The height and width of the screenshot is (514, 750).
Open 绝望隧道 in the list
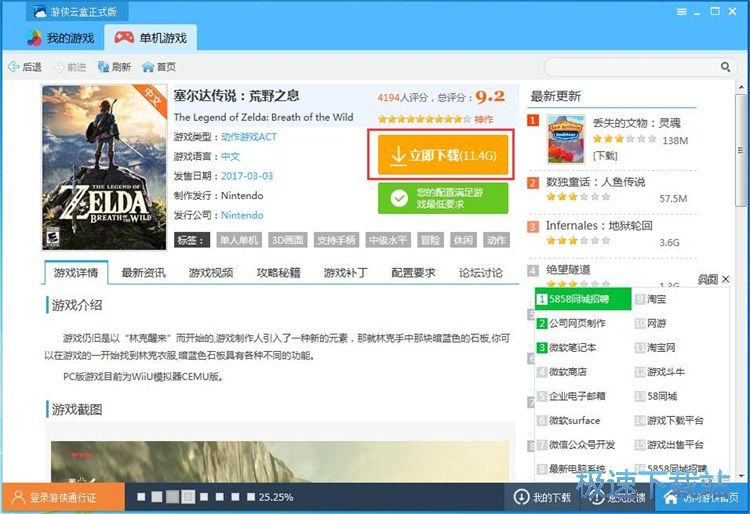coord(568,269)
